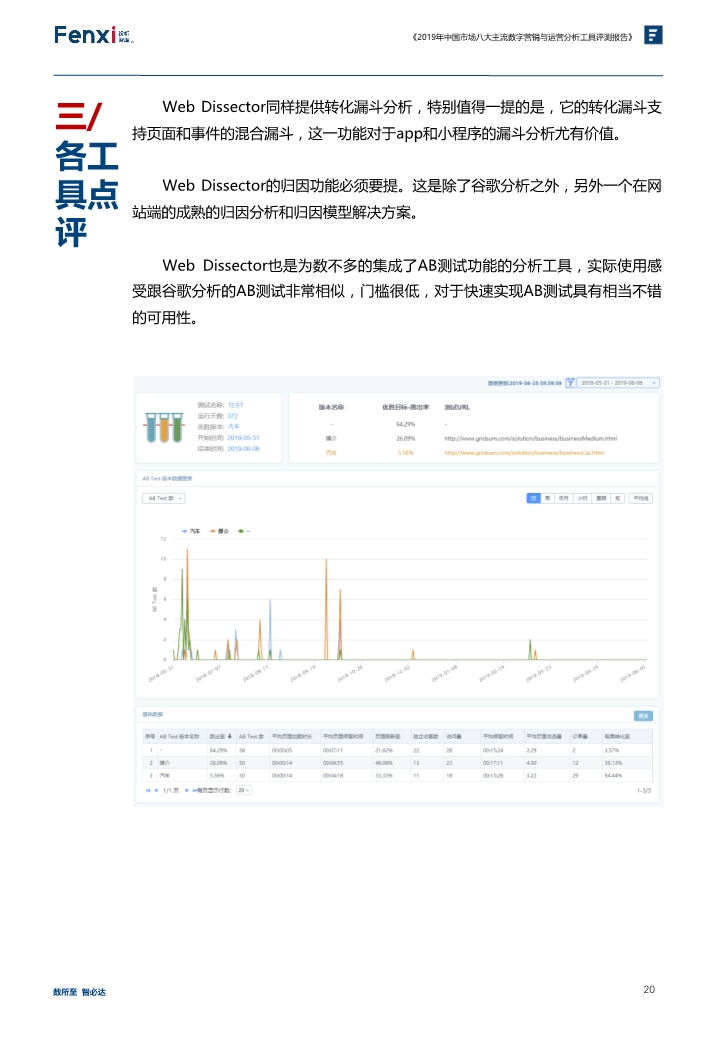The height and width of the screenshot is (1038, 720).
Task: Sort by 跳出率 column arrow
Action: click(230, 736)
